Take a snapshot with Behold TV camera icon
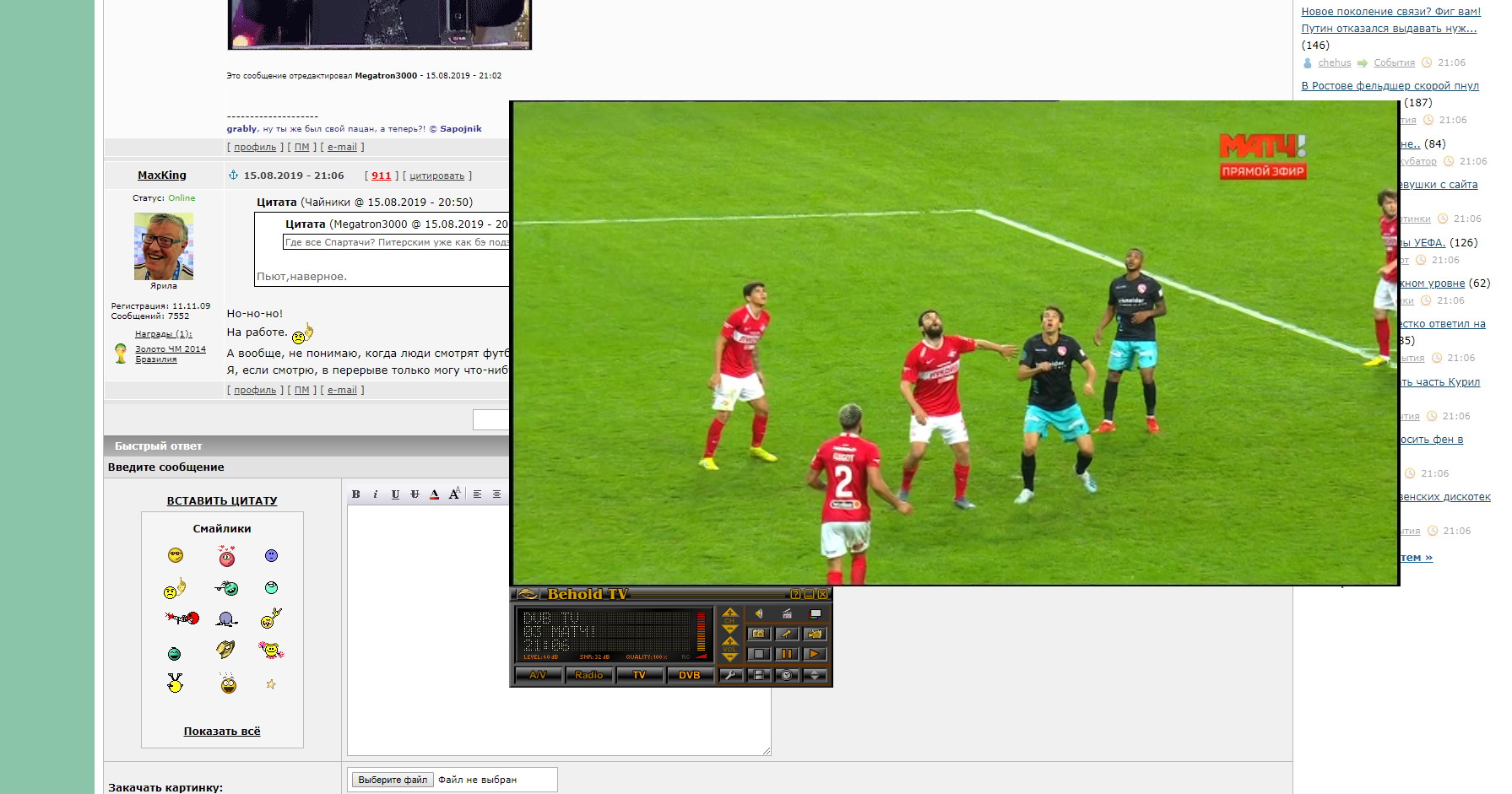Screen dimensions: 1512x794 click(759, 633)
